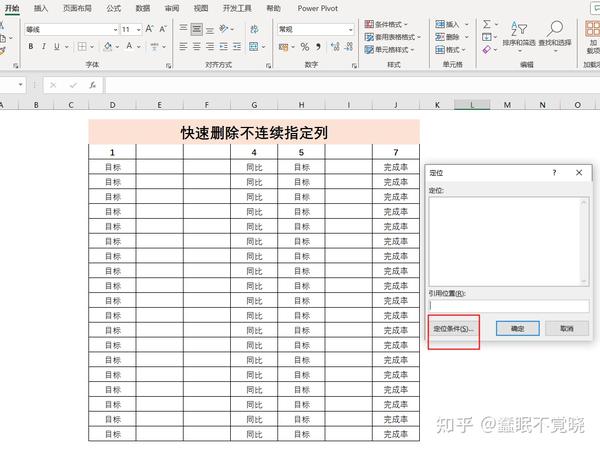Click the text orientation icon

pyautogui.click(x=224, y=29)
